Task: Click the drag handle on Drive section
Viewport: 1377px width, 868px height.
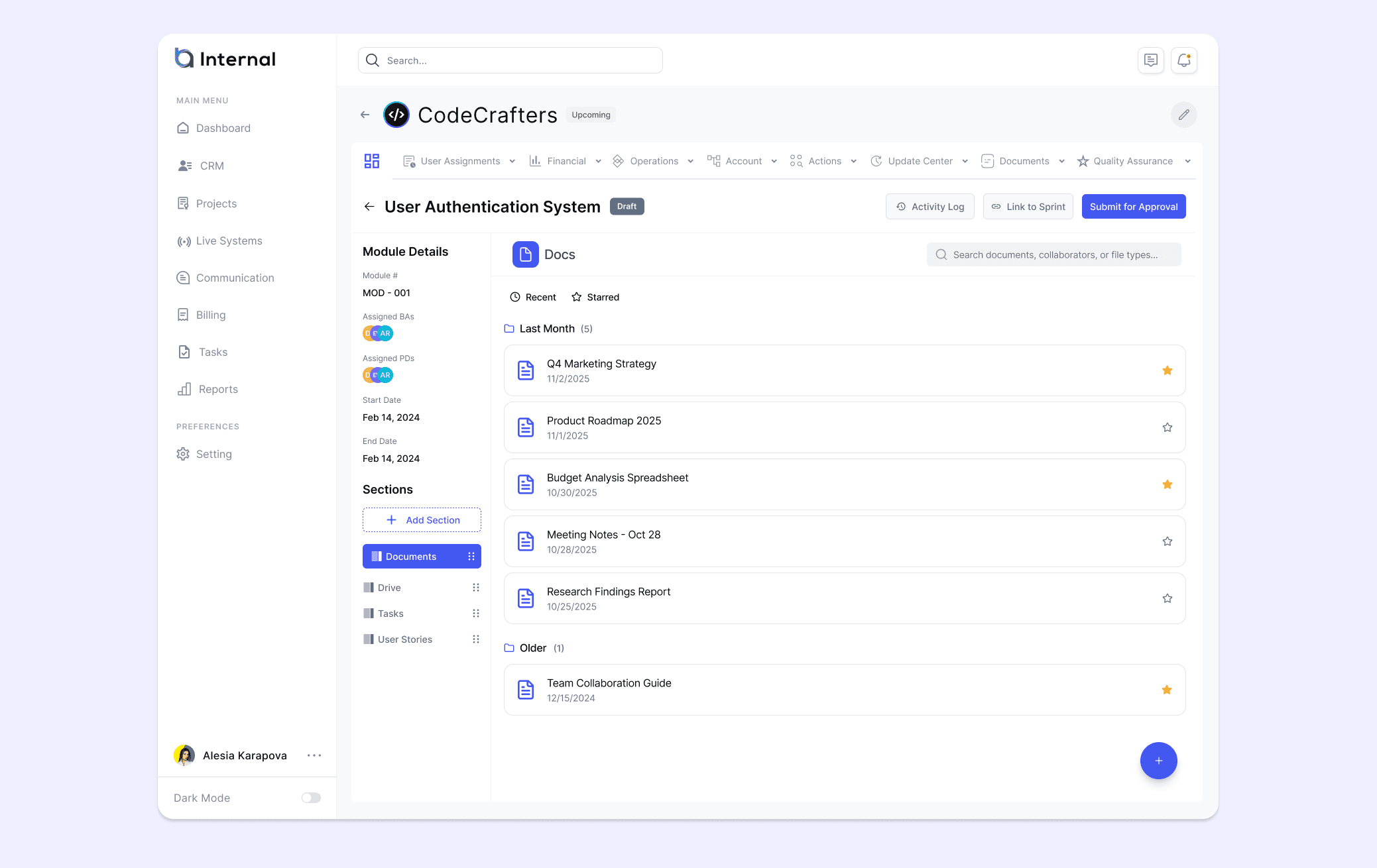Action: (475, 588)
